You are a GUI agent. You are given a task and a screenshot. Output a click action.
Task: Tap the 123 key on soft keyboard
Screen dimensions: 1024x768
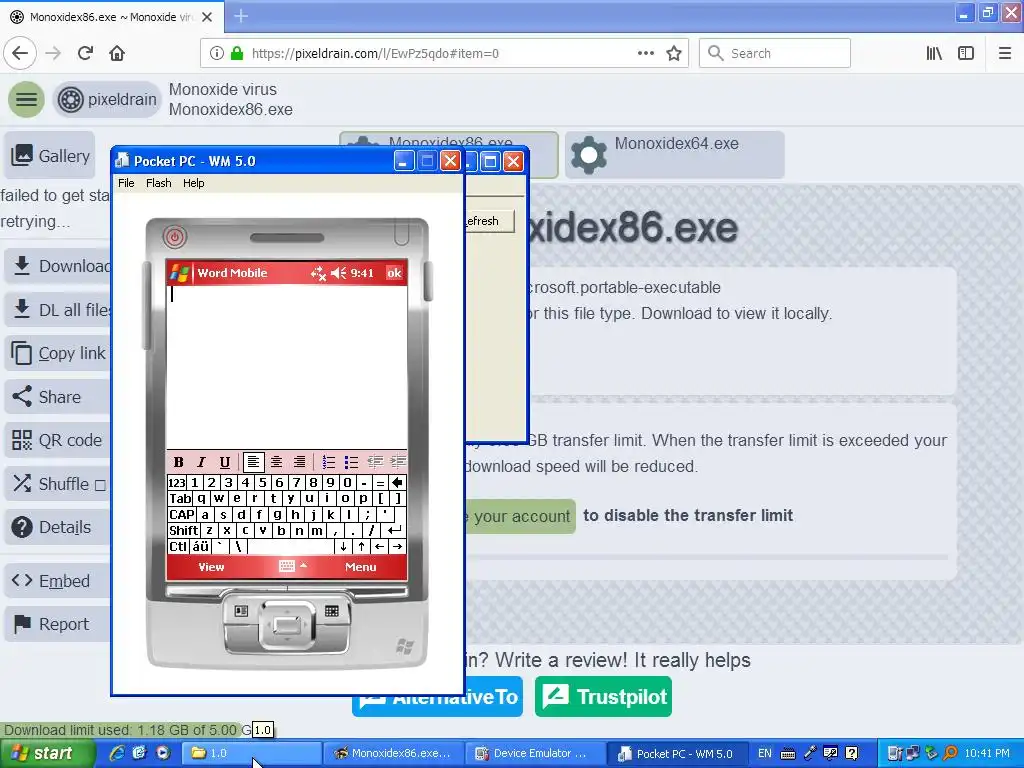pos(176,483)
